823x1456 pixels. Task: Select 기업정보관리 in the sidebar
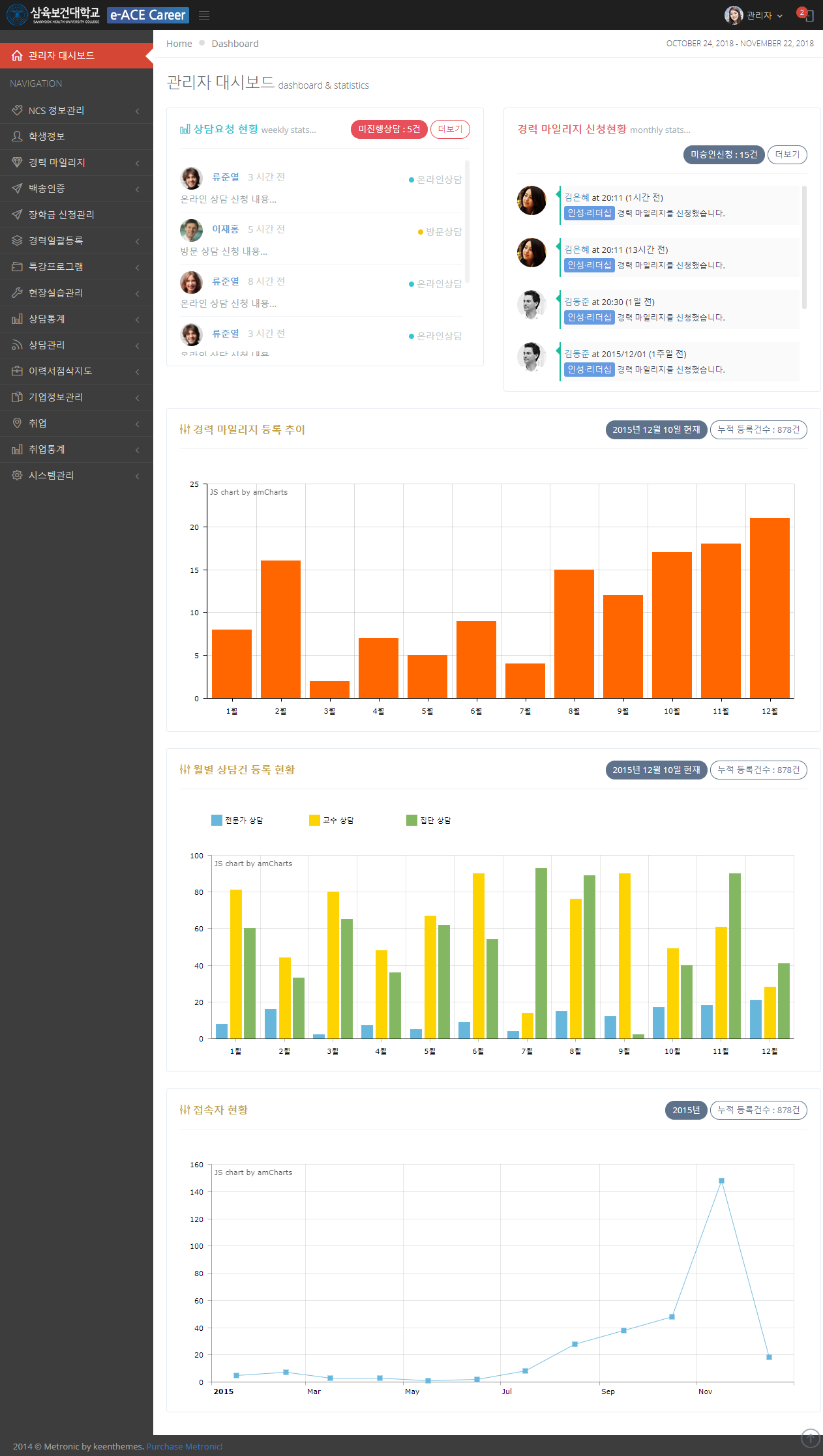[55, 397]
